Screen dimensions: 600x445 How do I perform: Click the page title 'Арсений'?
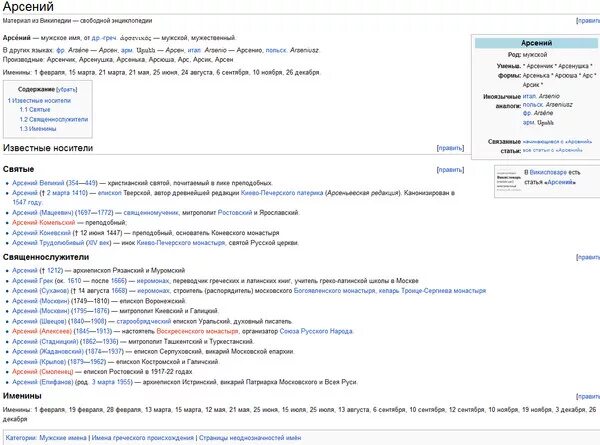(28, 7)
